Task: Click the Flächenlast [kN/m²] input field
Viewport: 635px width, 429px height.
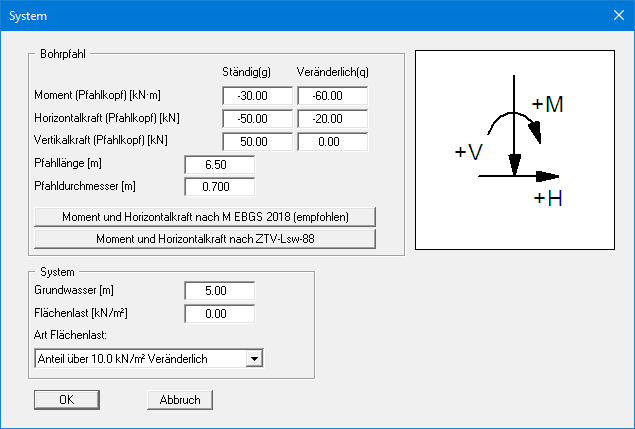Action: coord(220,314)
